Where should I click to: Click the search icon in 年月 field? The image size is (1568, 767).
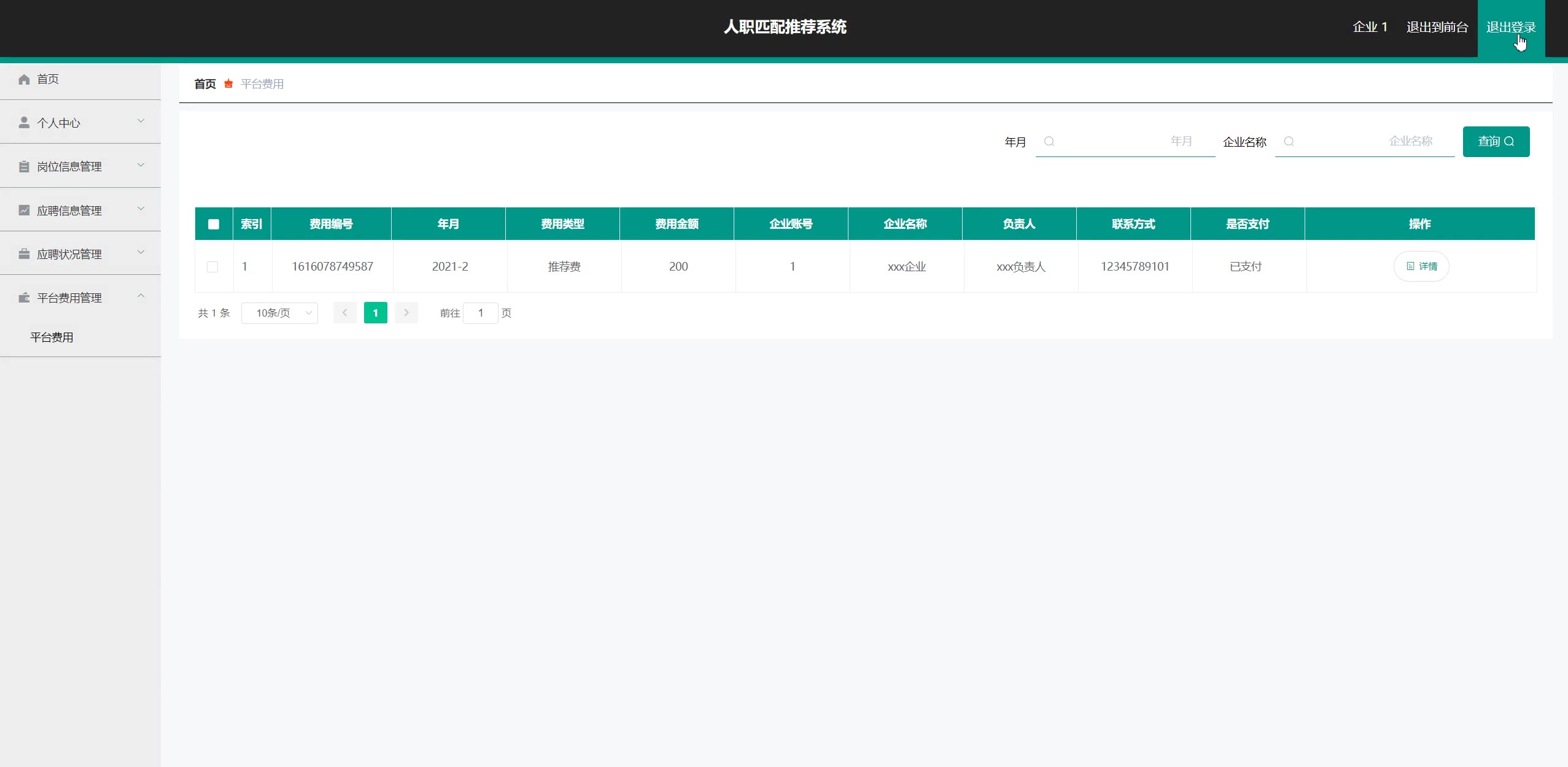pyautogui.click(x=1049, y=142)
